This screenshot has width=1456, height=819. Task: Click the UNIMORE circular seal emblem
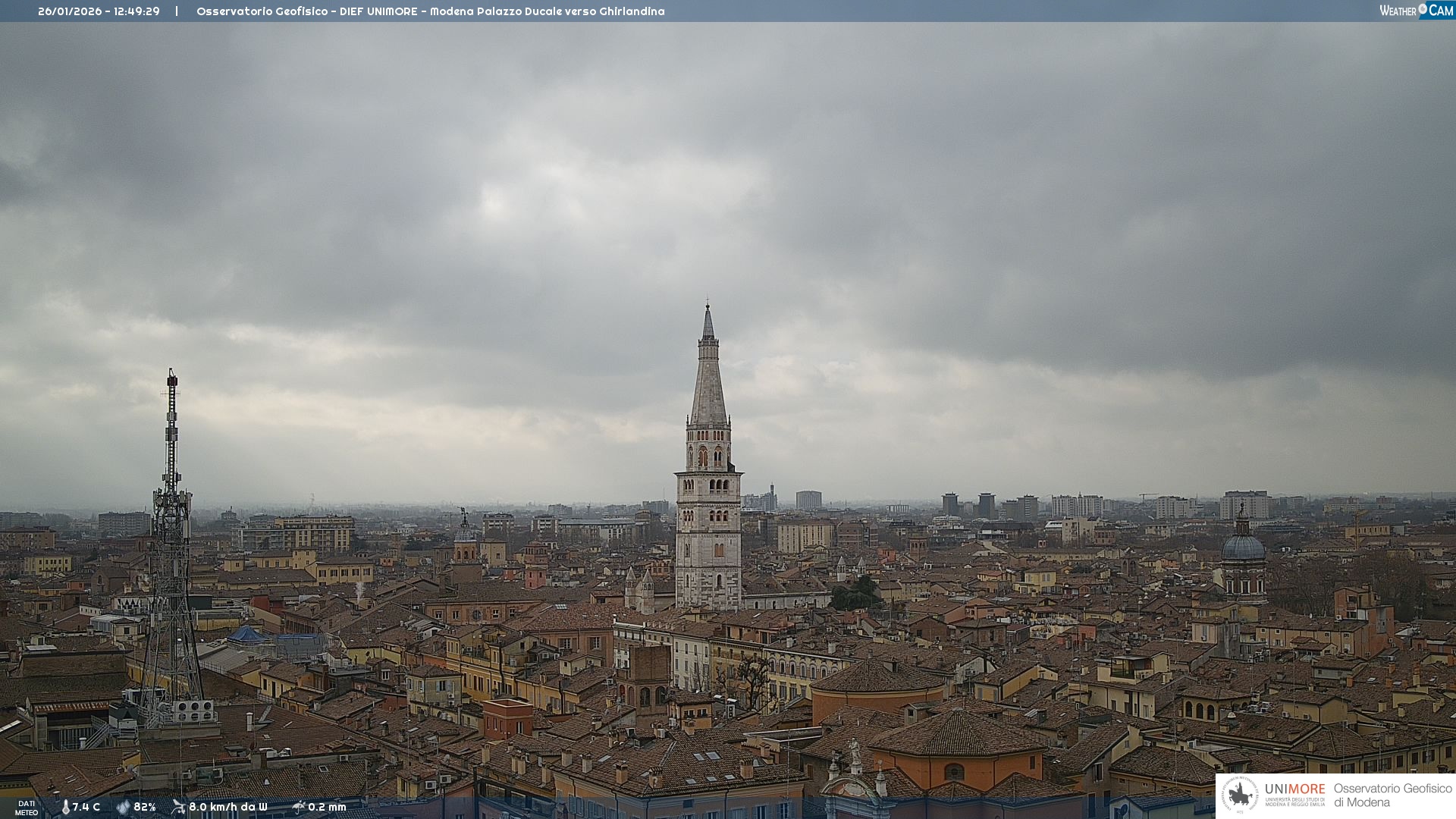coord(1240,795)
